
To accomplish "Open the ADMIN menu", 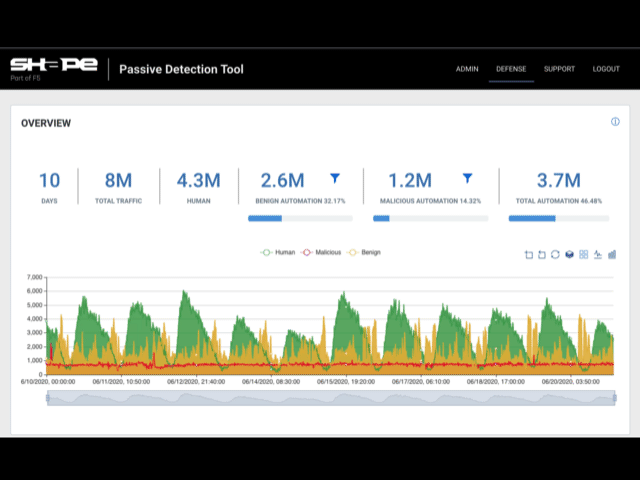I will (467, 69).
